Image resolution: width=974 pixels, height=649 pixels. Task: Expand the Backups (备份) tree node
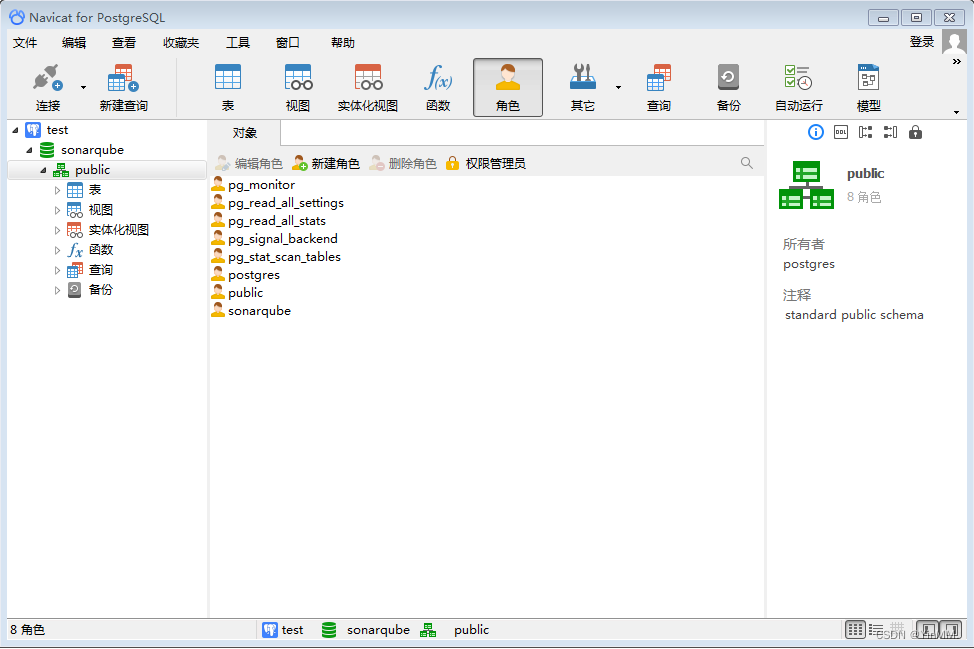coord(57,290)
